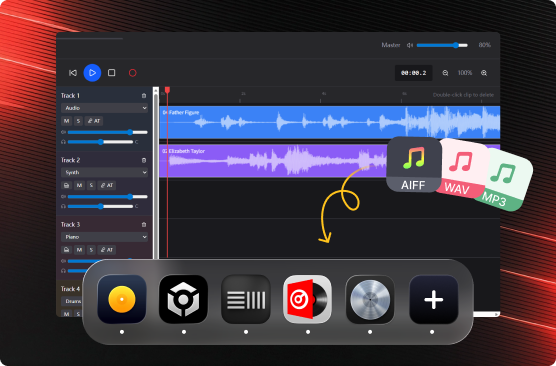This screenshot has width=556, height=366.
Task: Click the Track 2 volume speaker icon
Action: 63,197
